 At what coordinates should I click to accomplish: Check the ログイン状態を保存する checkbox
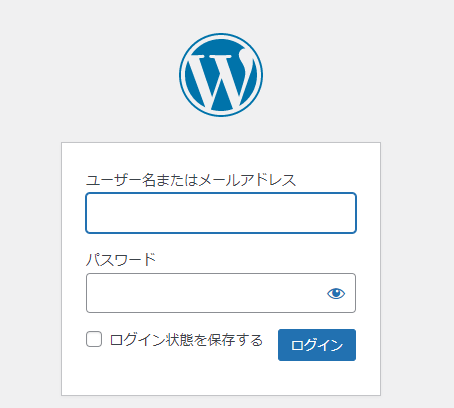point(94,339)
